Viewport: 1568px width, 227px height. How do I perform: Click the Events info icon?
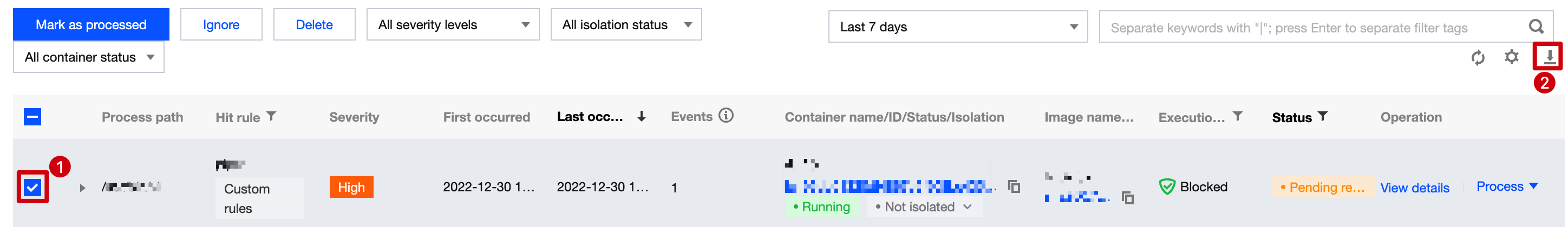(726, 115)
